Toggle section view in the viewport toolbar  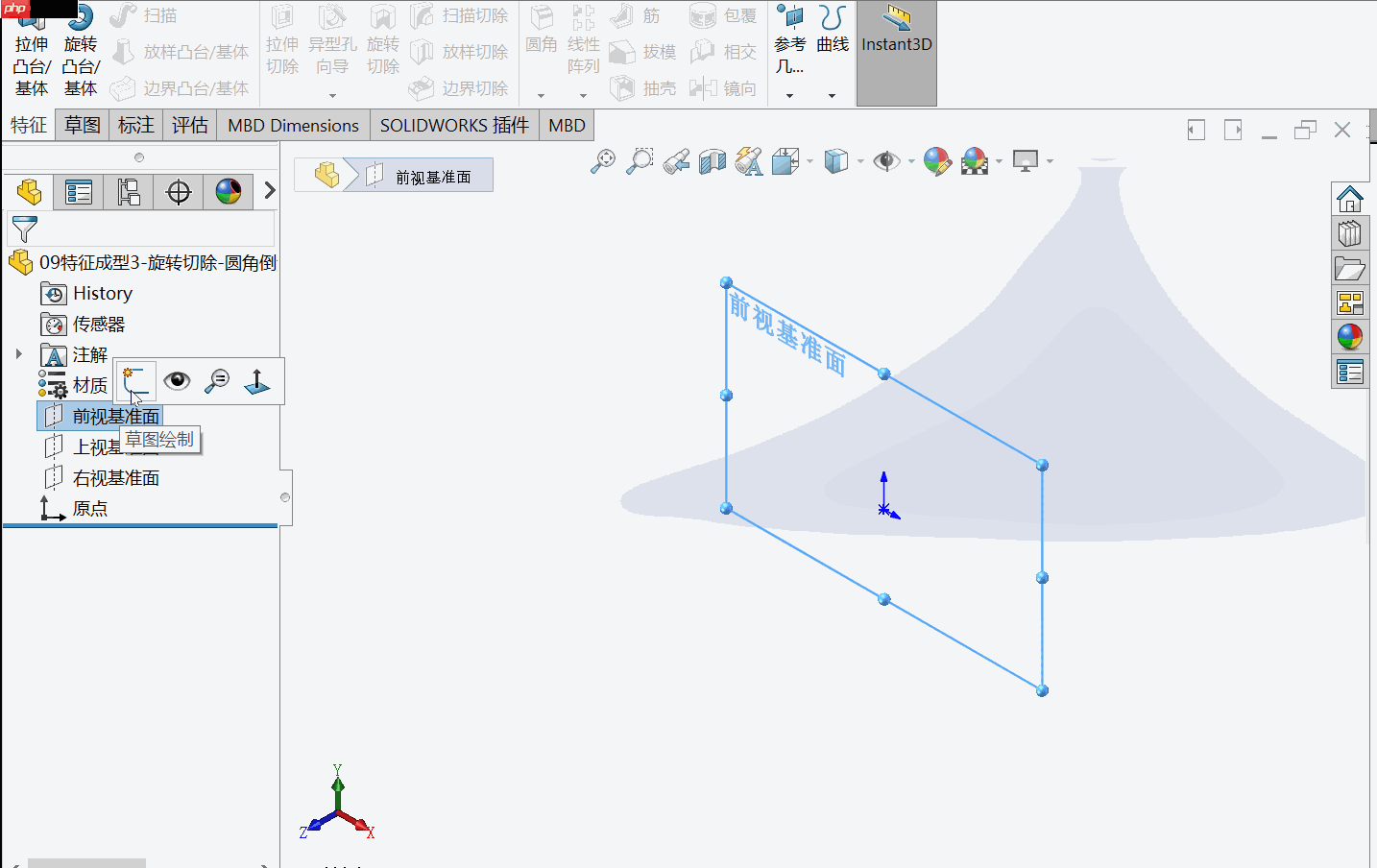712,161
